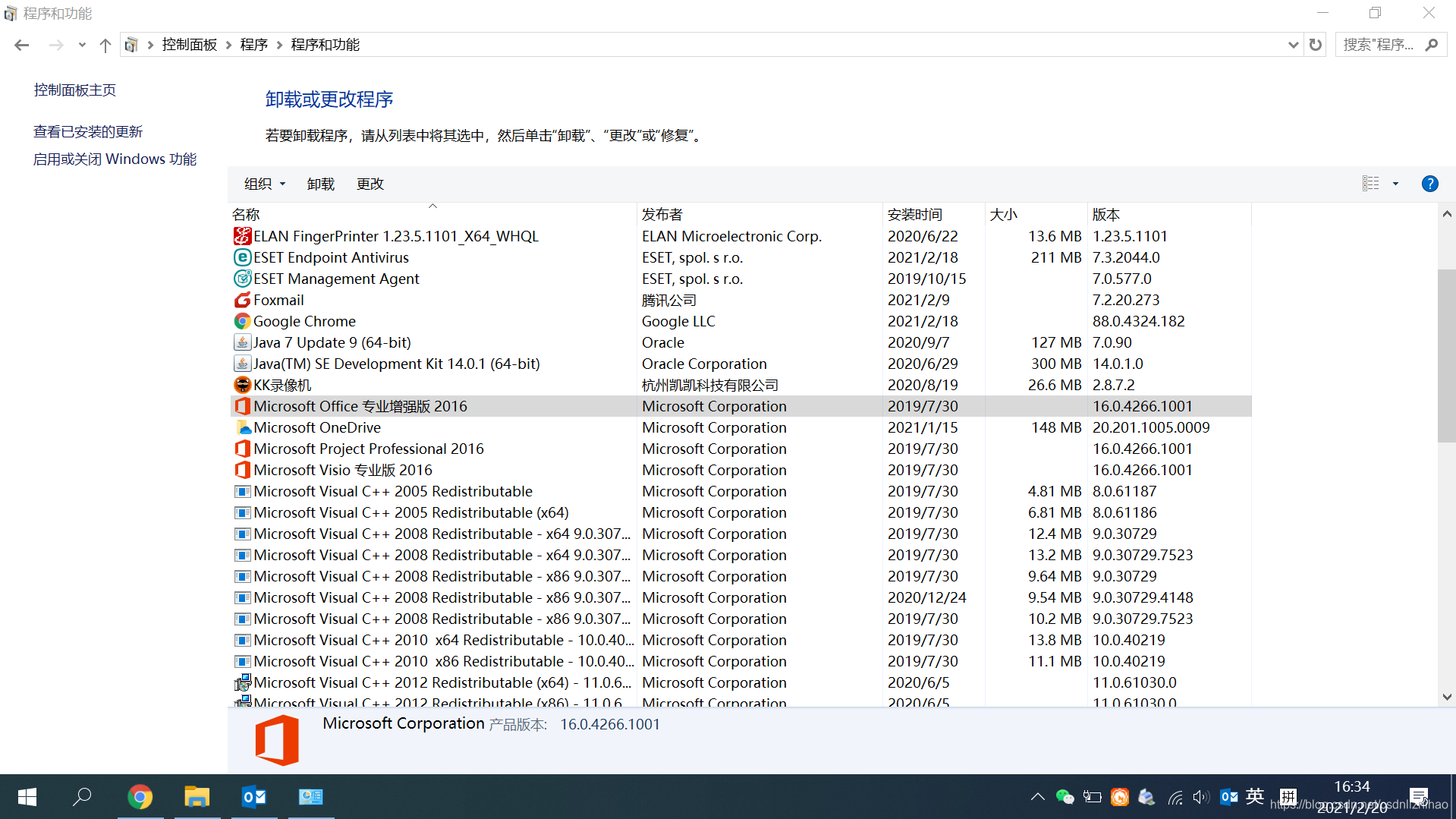Open 控制面板主页 link
Screen dimensions: 1456x819
tap(75, 90)
